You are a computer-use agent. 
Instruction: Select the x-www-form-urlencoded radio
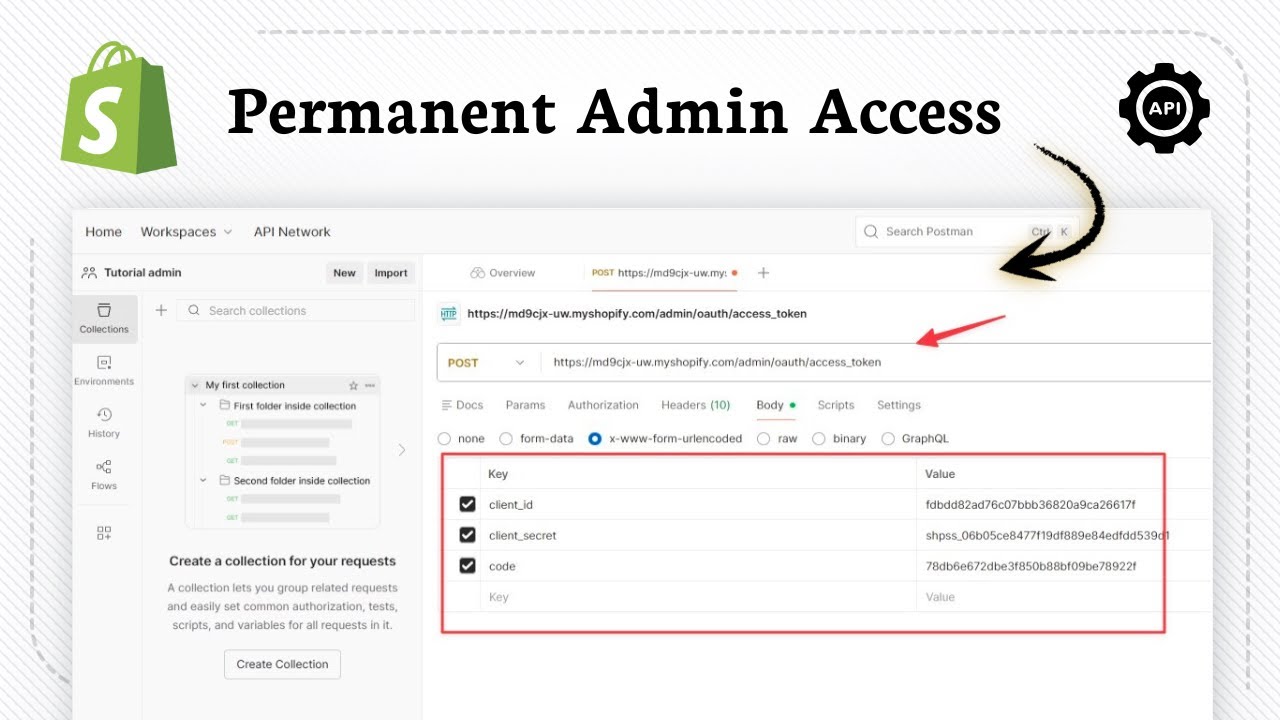[x=595, y=439]
